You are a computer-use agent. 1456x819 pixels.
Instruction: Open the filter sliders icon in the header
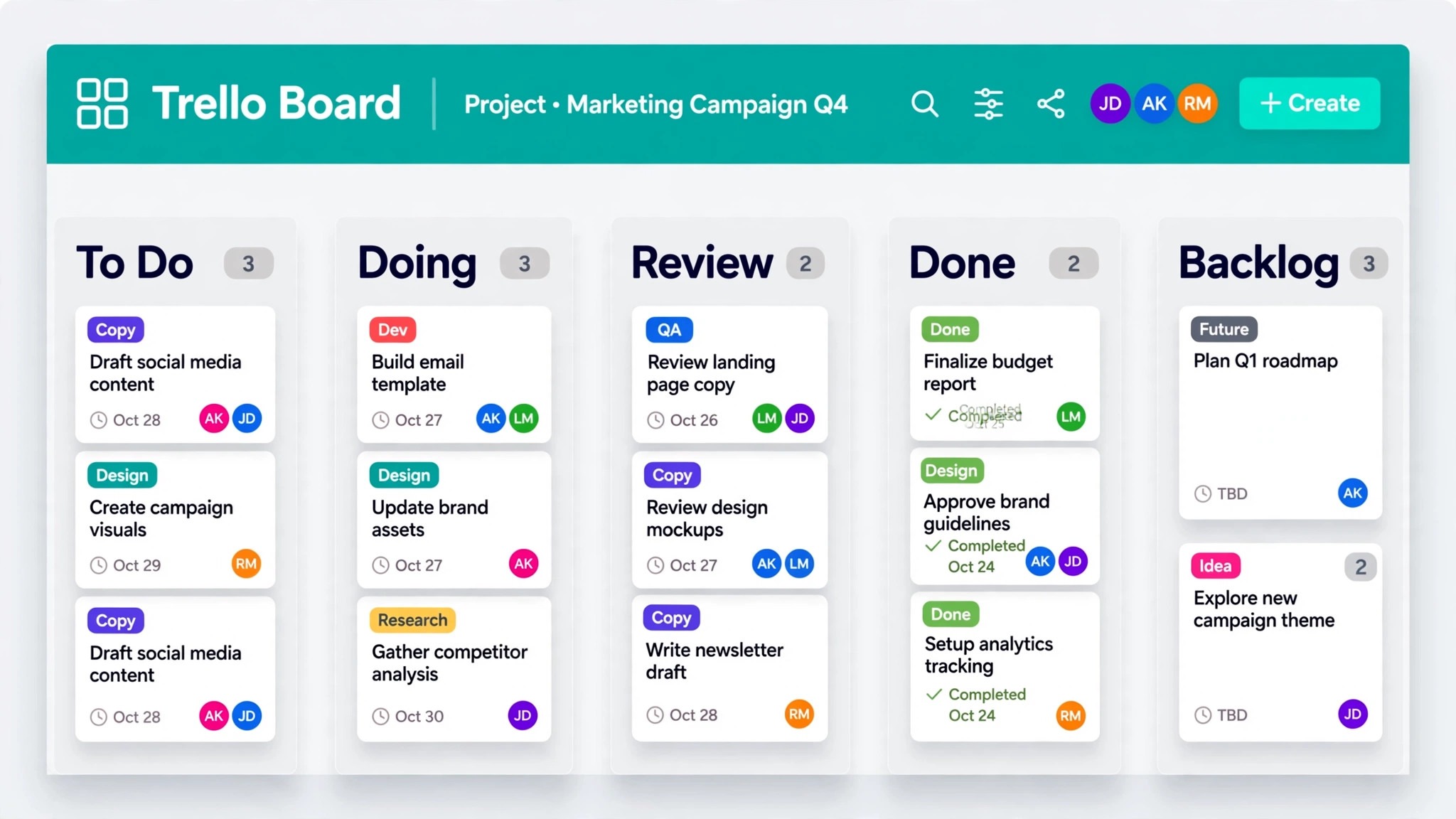(x=988, y=104)
